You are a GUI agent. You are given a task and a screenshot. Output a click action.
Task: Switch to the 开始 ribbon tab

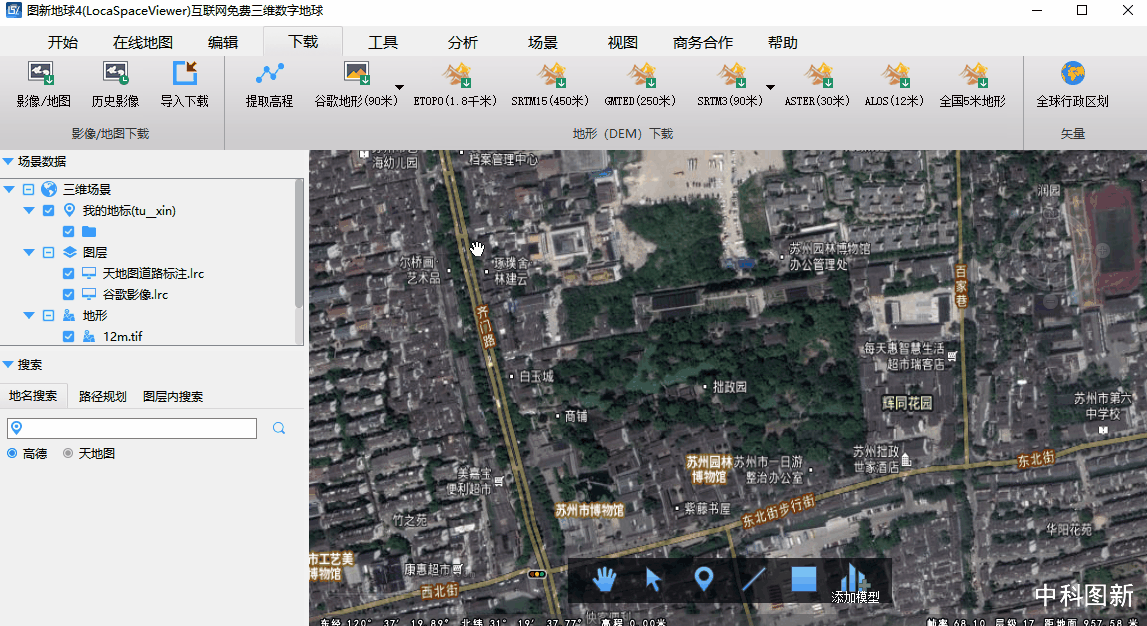tap(63, 42)
